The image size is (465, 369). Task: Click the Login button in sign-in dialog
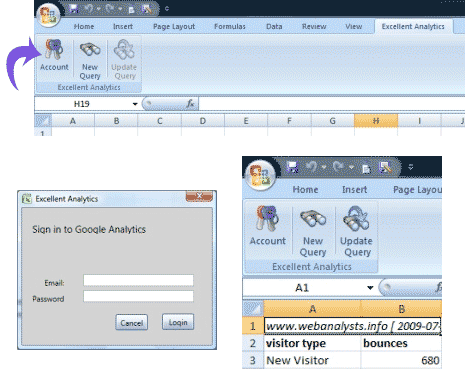click(x=178, y=322)
